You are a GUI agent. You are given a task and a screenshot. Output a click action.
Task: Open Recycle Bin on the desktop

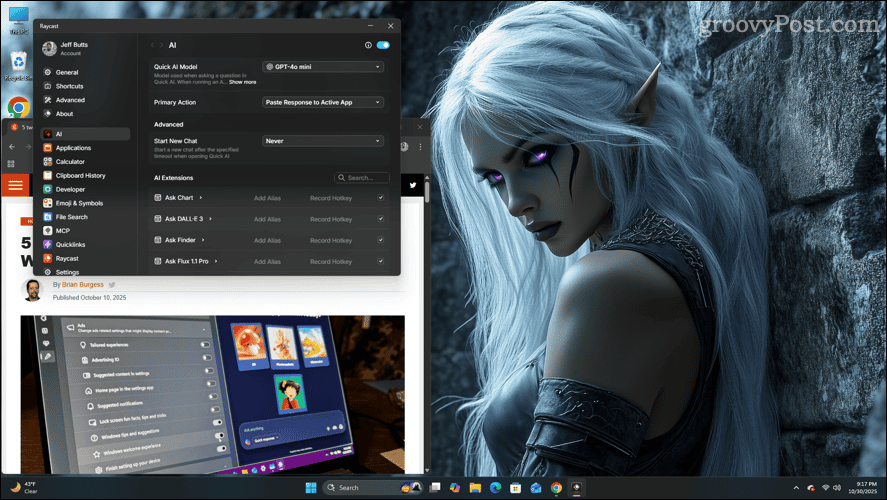pyautogui.click(x=18, y=66)
